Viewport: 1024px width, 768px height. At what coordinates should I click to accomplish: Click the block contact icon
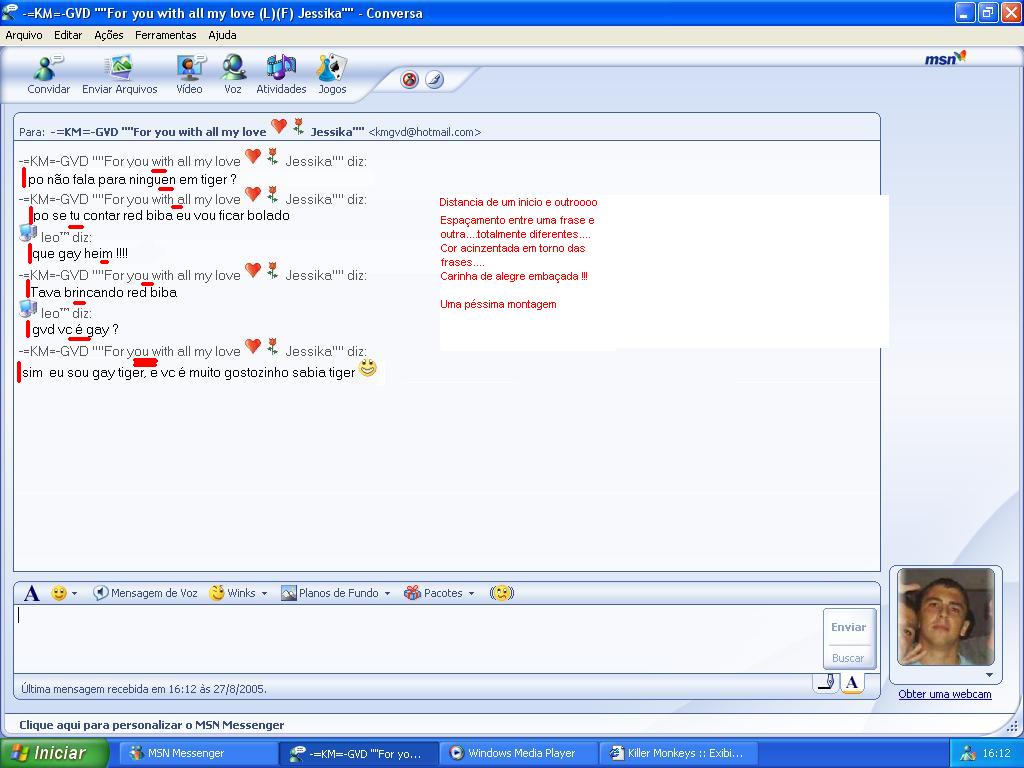coord(409,80)
